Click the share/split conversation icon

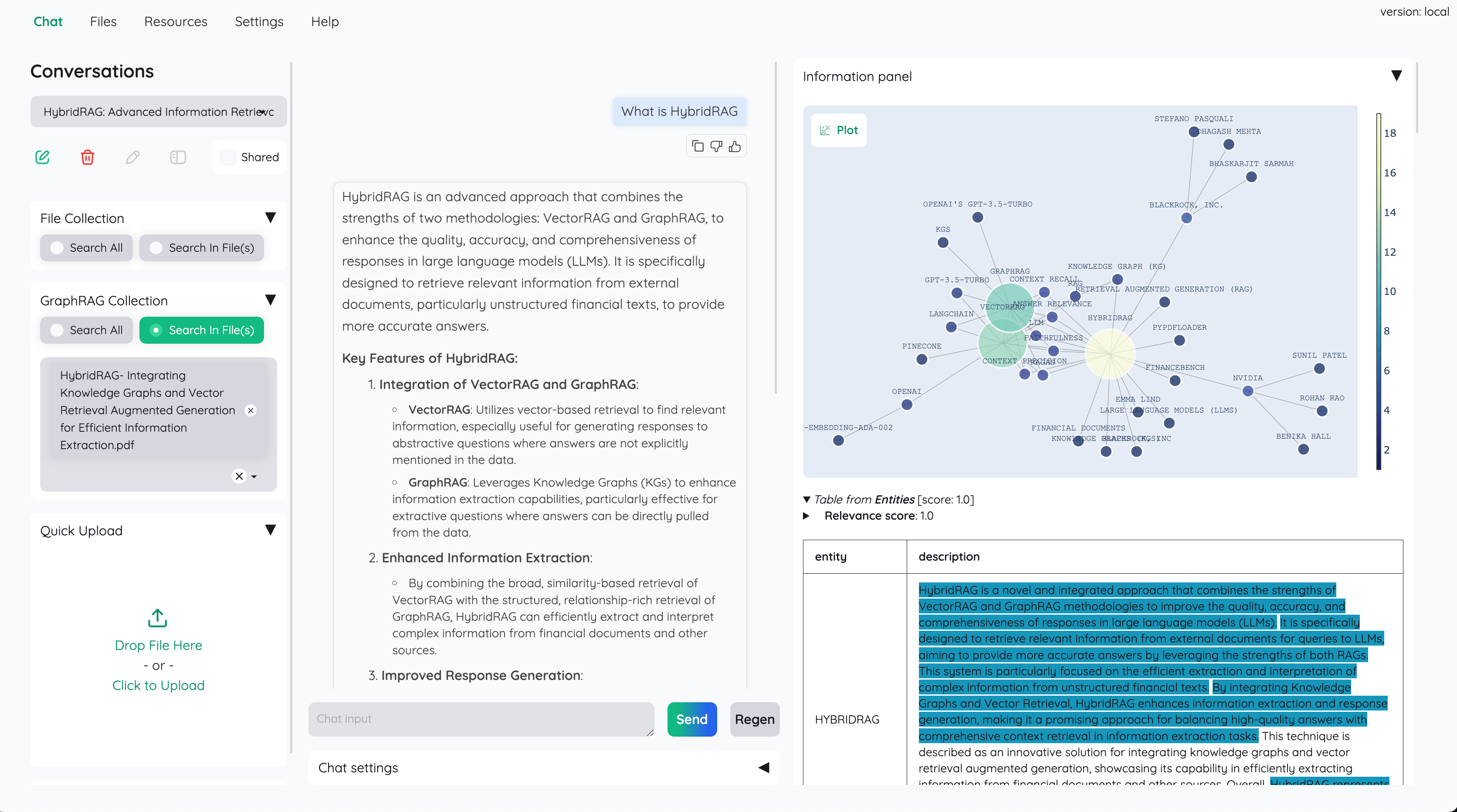point(178,156)
